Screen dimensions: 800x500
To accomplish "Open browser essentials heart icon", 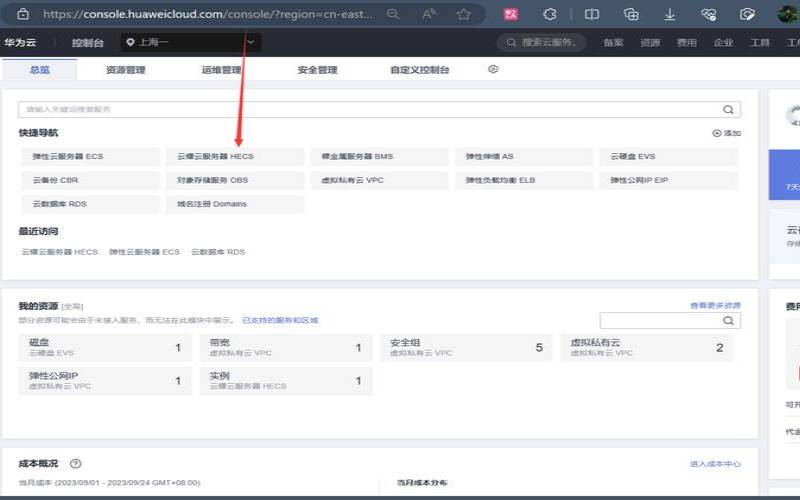I will [x=709, y=14].
